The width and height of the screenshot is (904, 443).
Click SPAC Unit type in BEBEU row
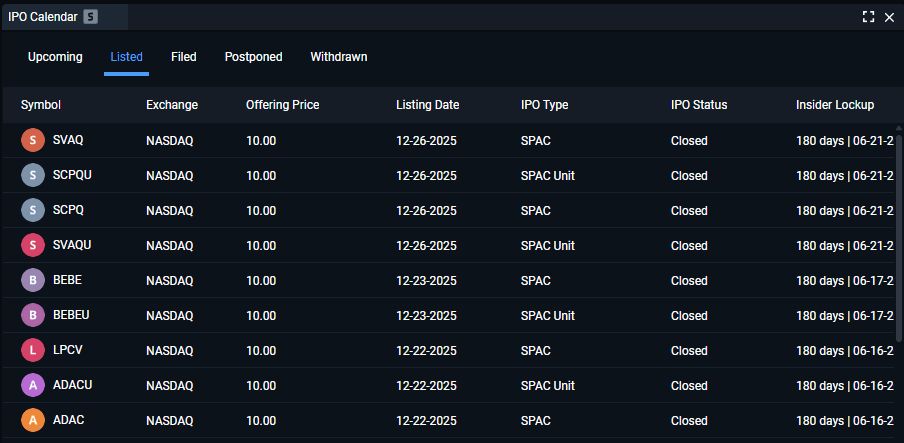[548, 316]
